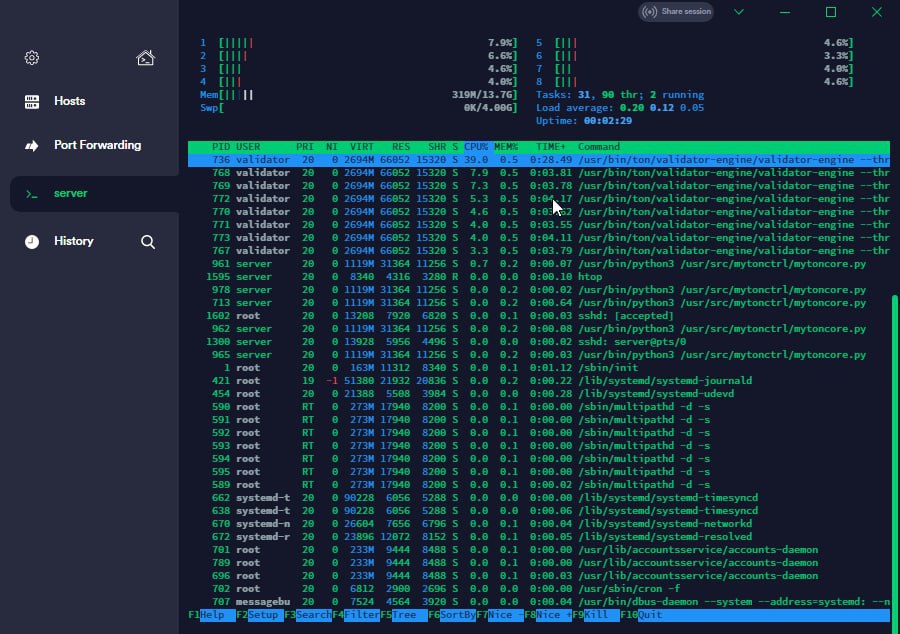Open the Hosts section

[x=69, y=101]
